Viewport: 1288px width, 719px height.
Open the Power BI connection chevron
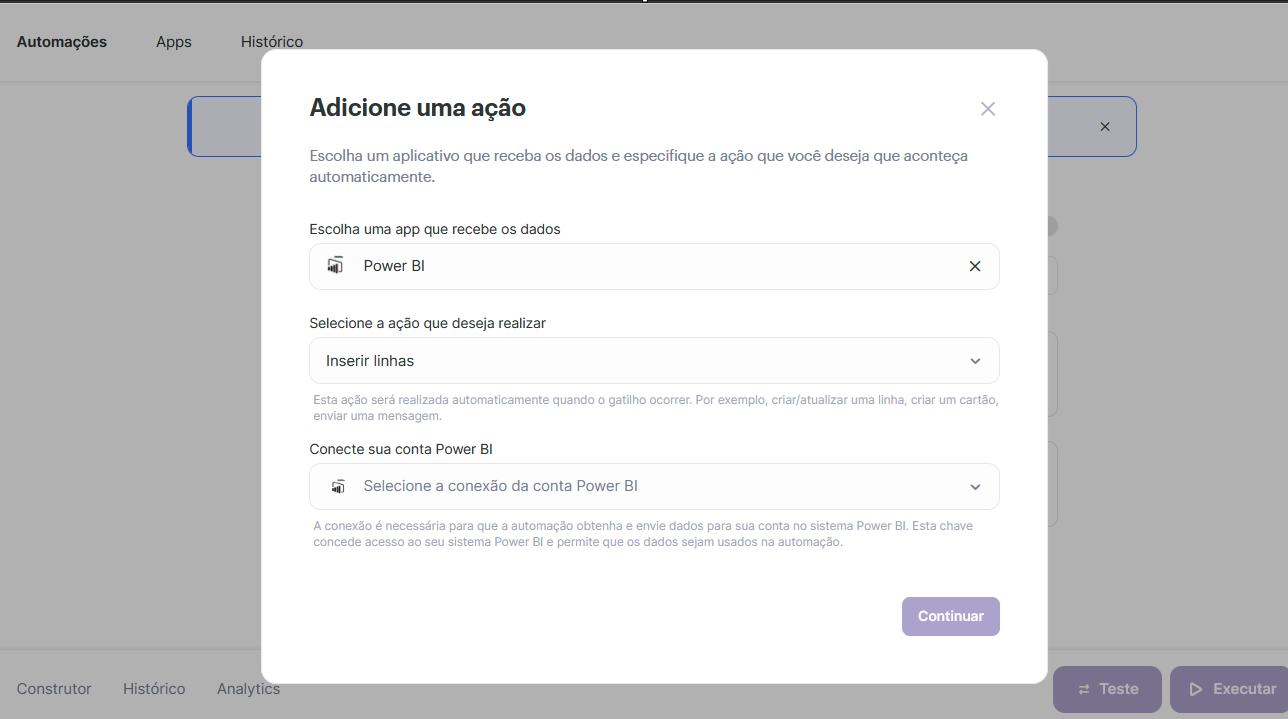pyautogui.click(x=976, y=487)
